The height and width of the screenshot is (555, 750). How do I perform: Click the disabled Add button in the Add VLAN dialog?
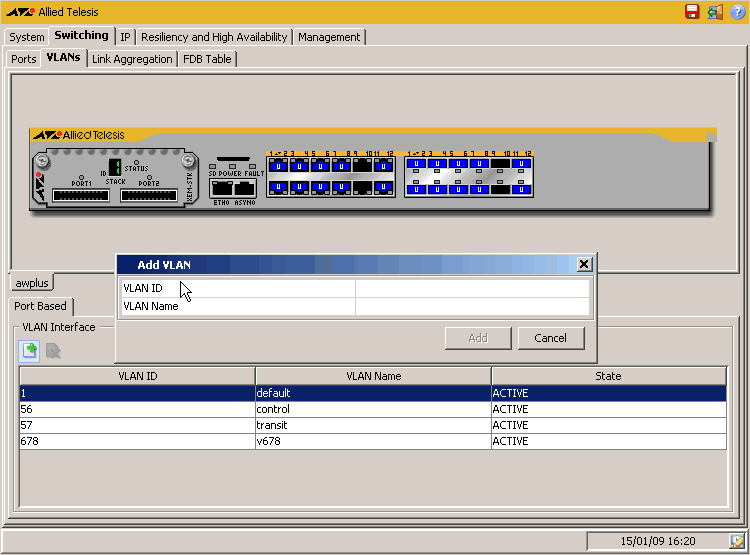point(478,338)
